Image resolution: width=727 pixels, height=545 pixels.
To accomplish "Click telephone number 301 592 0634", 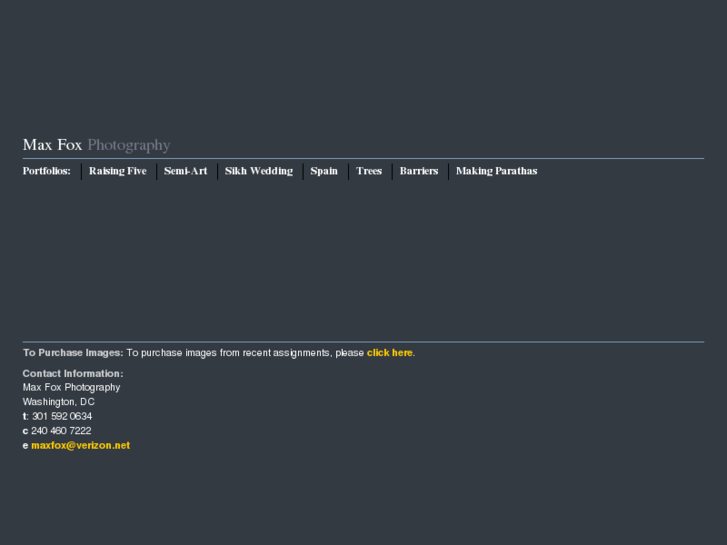I will pyautogui.click(x=62, y=417).
